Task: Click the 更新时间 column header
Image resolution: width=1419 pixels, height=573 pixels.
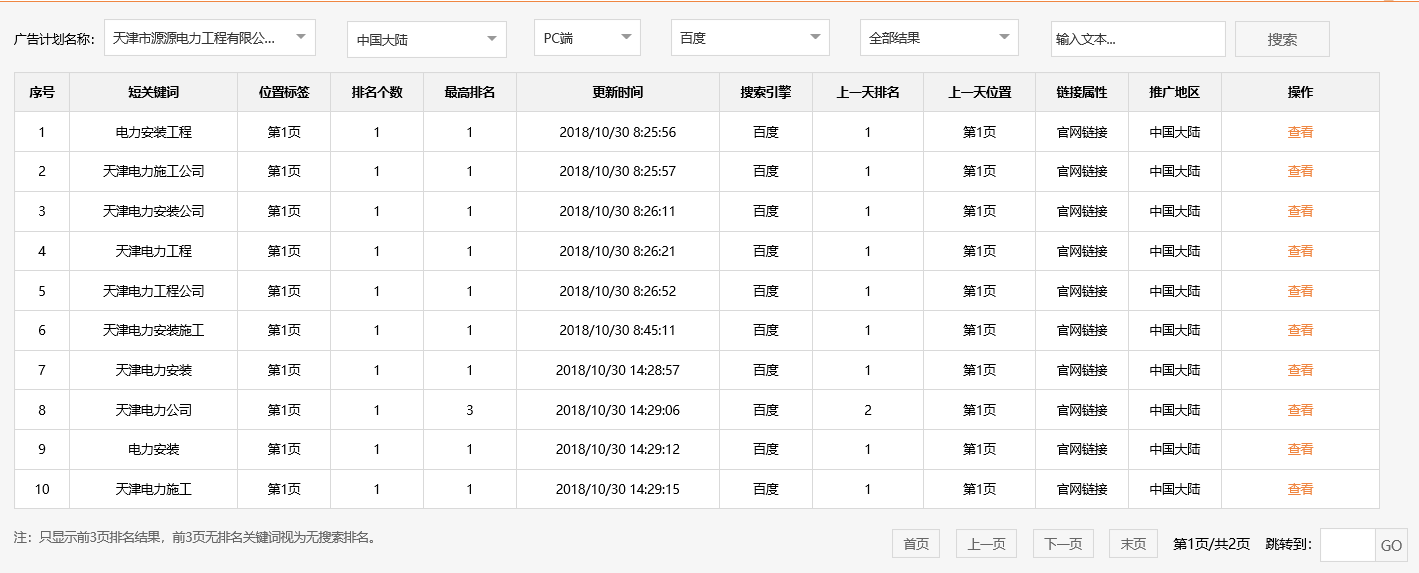Action: coord(618,92)
